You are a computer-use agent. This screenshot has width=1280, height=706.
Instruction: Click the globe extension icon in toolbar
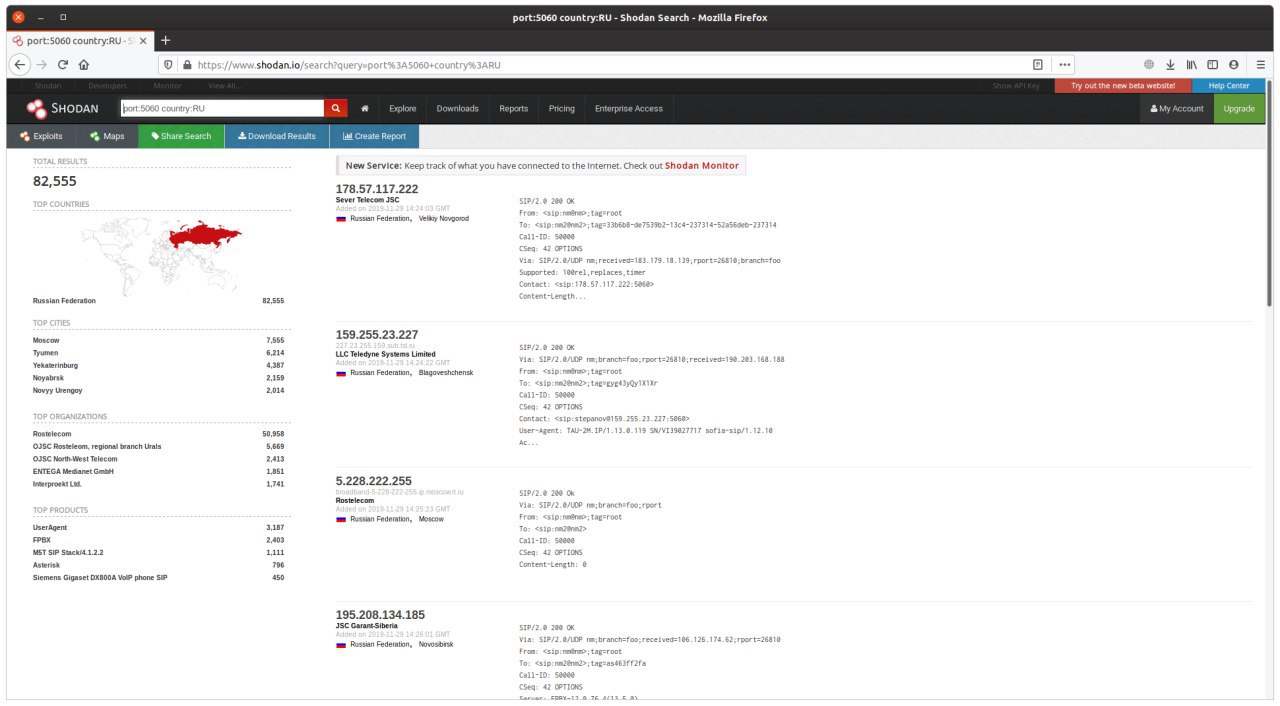pyautogui.click(x=1149, y=64)
